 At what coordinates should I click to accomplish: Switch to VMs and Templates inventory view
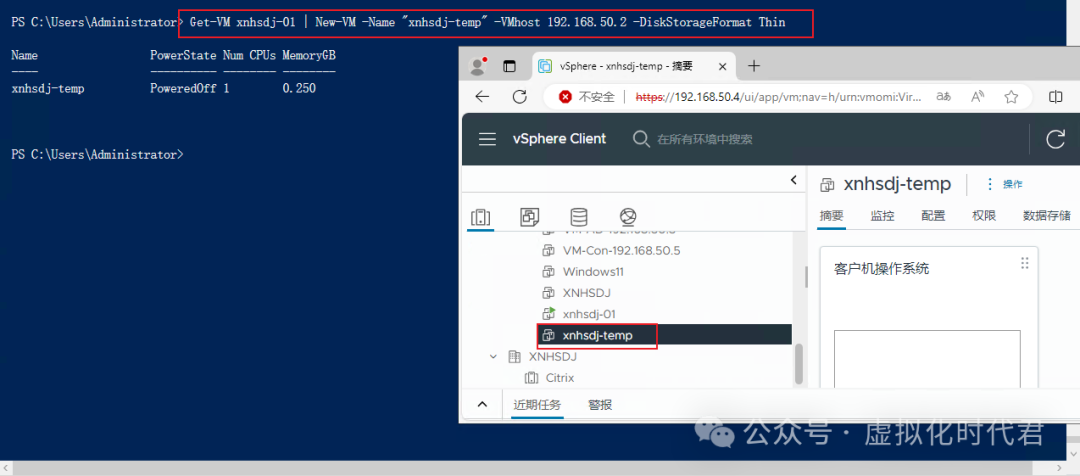(530, 218)
